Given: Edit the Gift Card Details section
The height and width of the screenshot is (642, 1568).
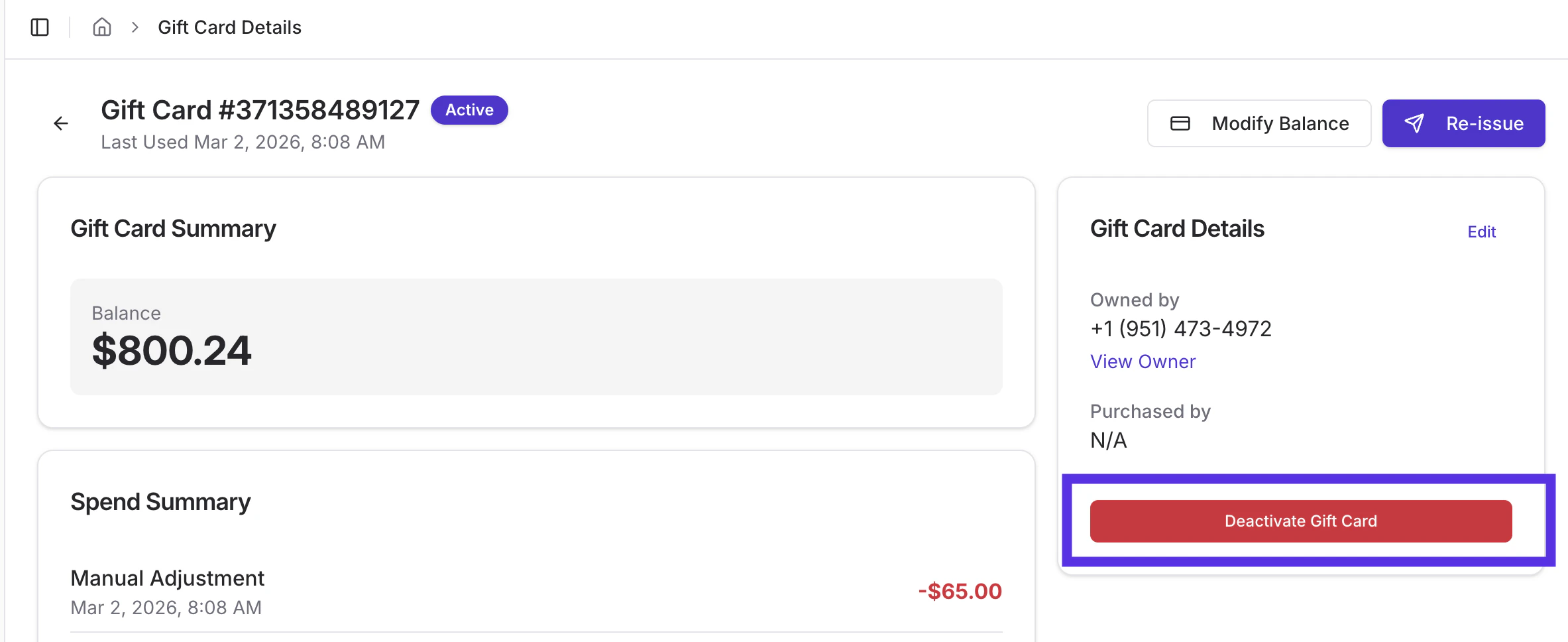Looking at the screenshot, I should pos(1481,232).
